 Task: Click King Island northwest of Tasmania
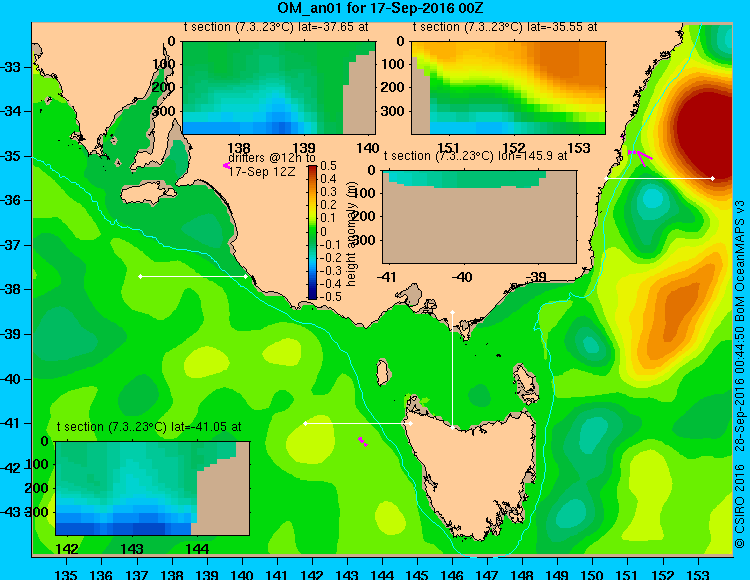coord(382,372)
